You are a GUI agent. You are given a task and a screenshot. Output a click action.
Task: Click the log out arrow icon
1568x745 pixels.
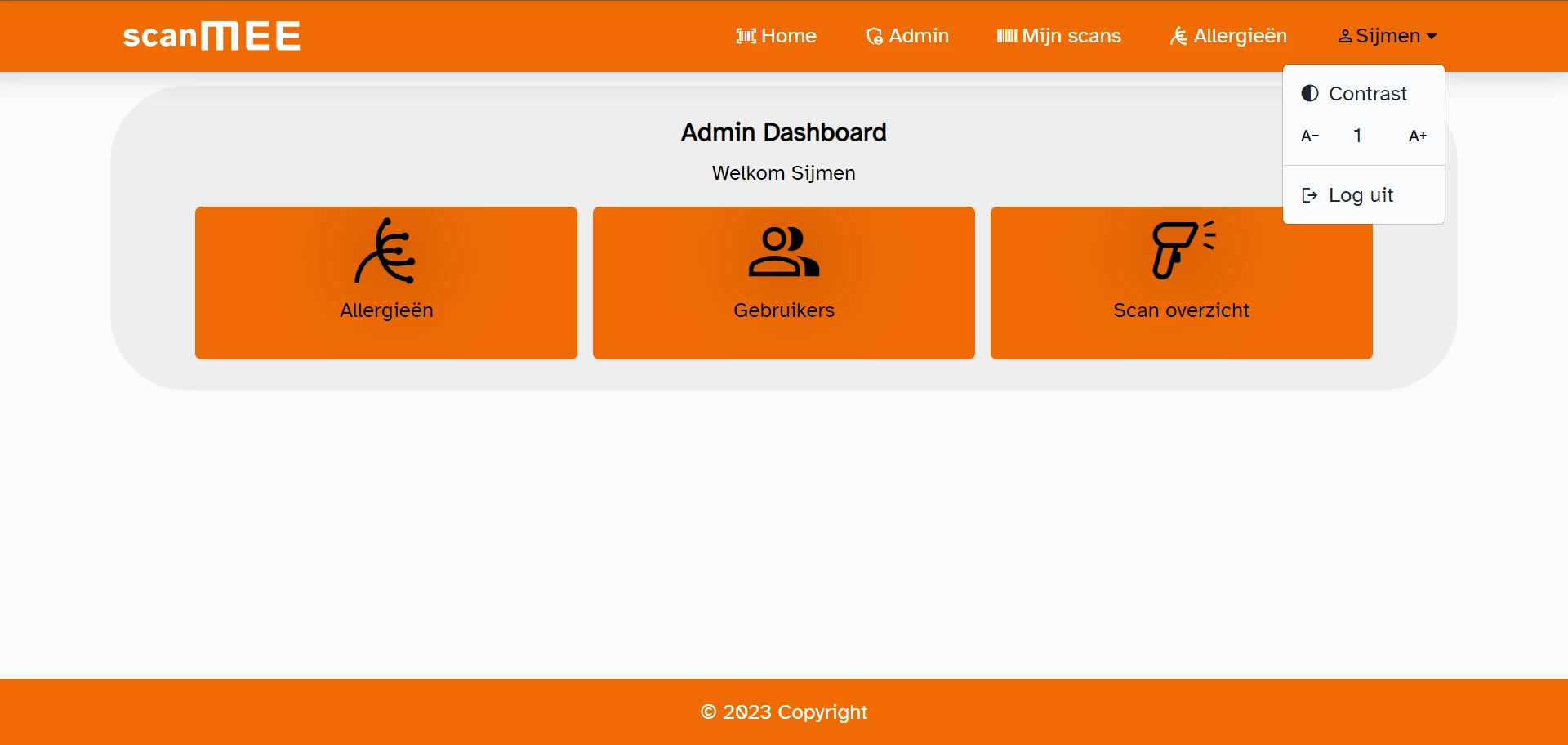coord(1309,195)
